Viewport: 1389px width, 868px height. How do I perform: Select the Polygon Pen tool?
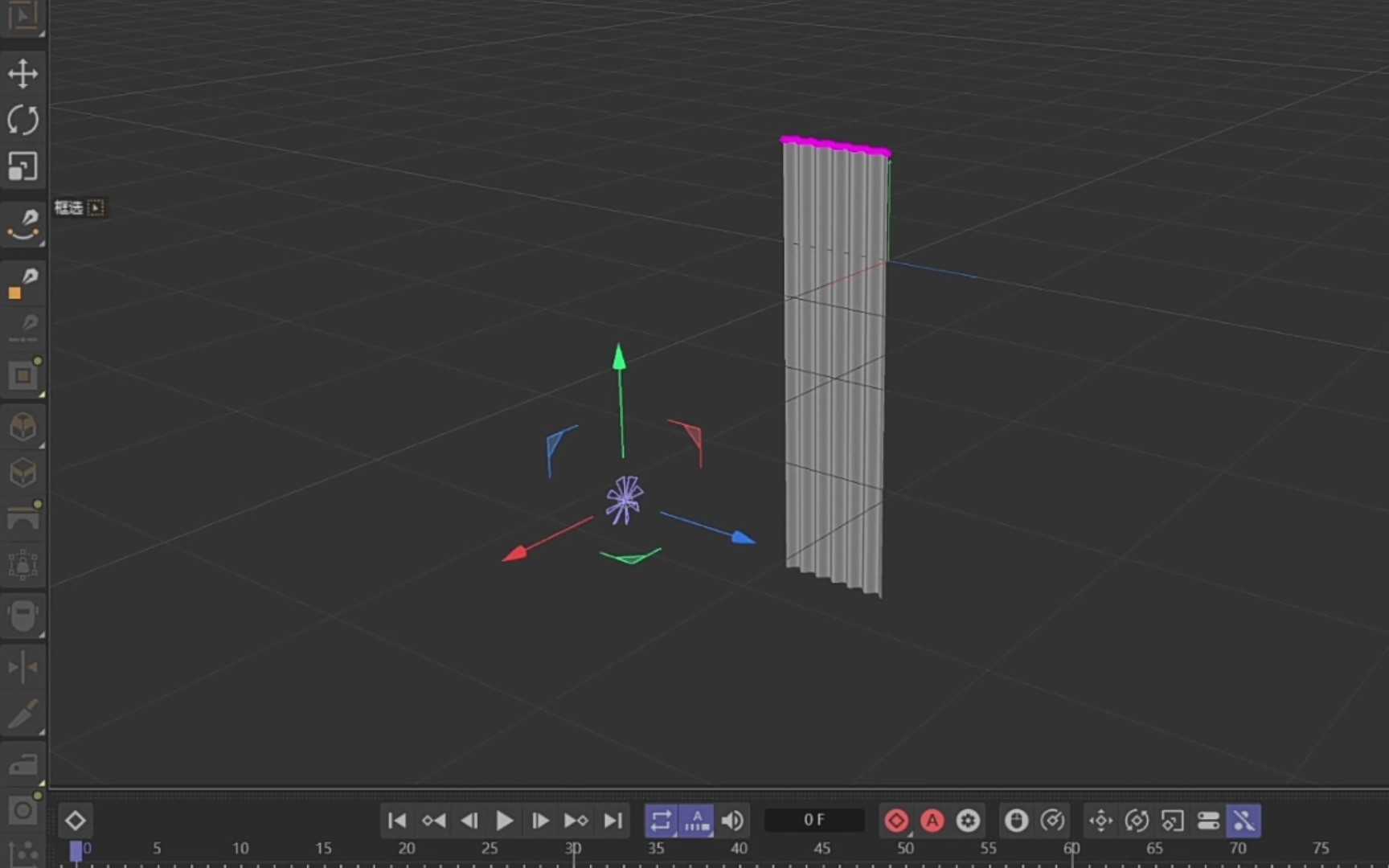tap(23, 281)
